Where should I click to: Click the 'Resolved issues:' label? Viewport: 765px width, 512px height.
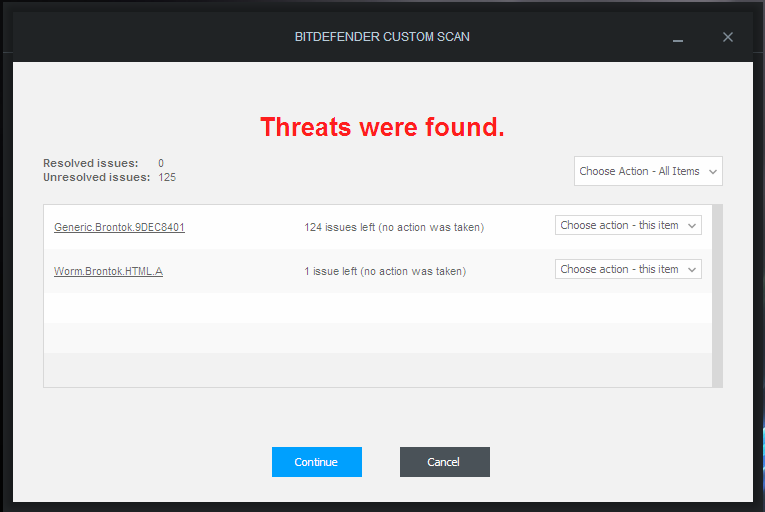click(91, 163)
